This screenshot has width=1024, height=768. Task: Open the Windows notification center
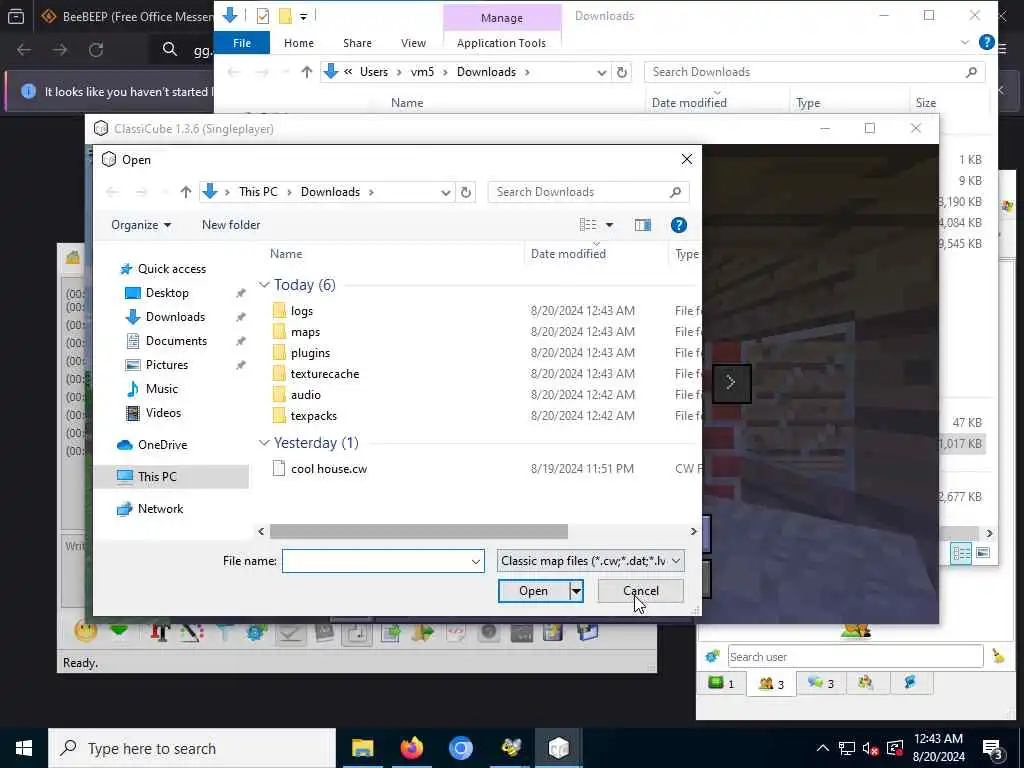click(x=993, y=749)
